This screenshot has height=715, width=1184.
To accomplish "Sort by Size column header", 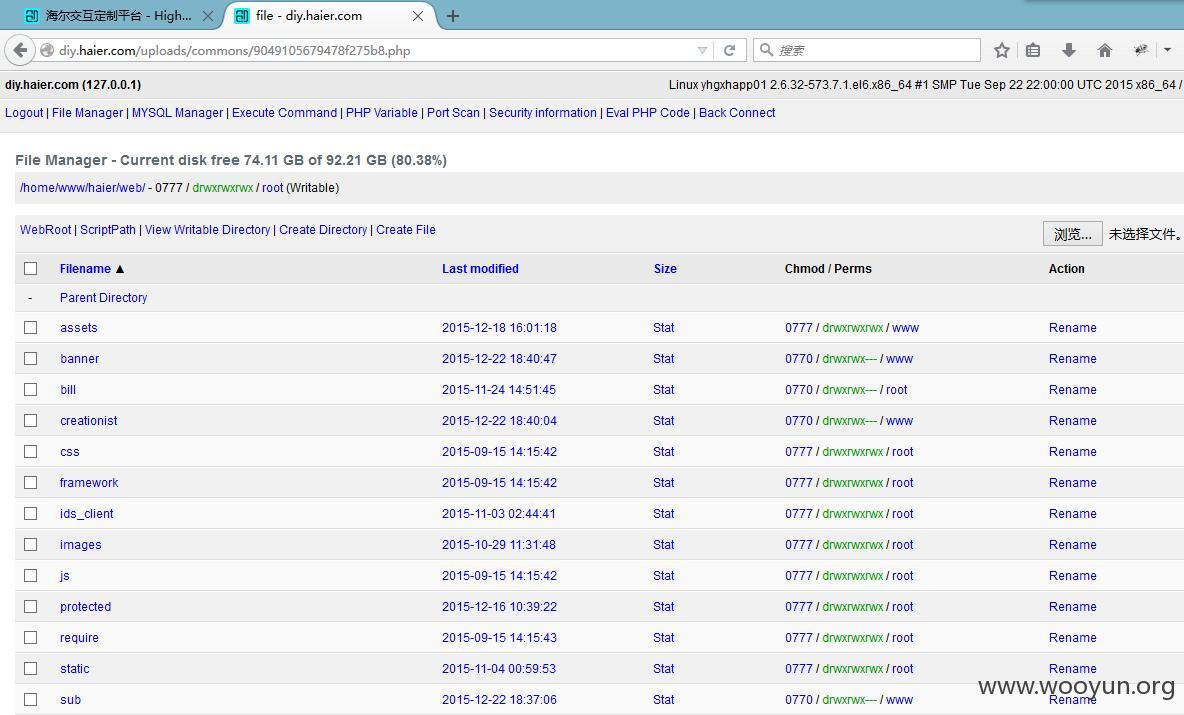I will [x=665, y=269].
